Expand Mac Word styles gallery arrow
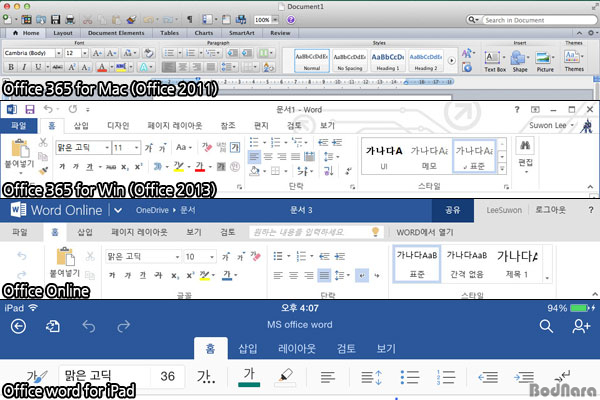The width and height of the screenshot is (600, 400). (452, 60)
